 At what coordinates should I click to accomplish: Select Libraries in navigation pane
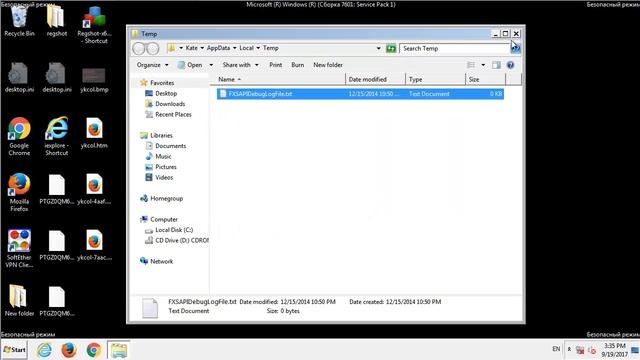[x=161, y=136]
